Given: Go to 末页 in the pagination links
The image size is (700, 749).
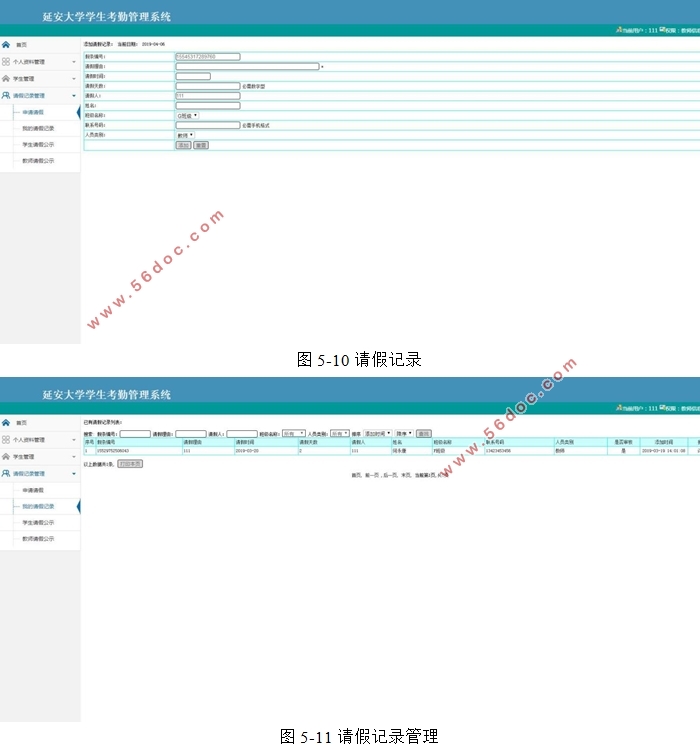Looking at the screenshot, I should [x=406, y=475].
